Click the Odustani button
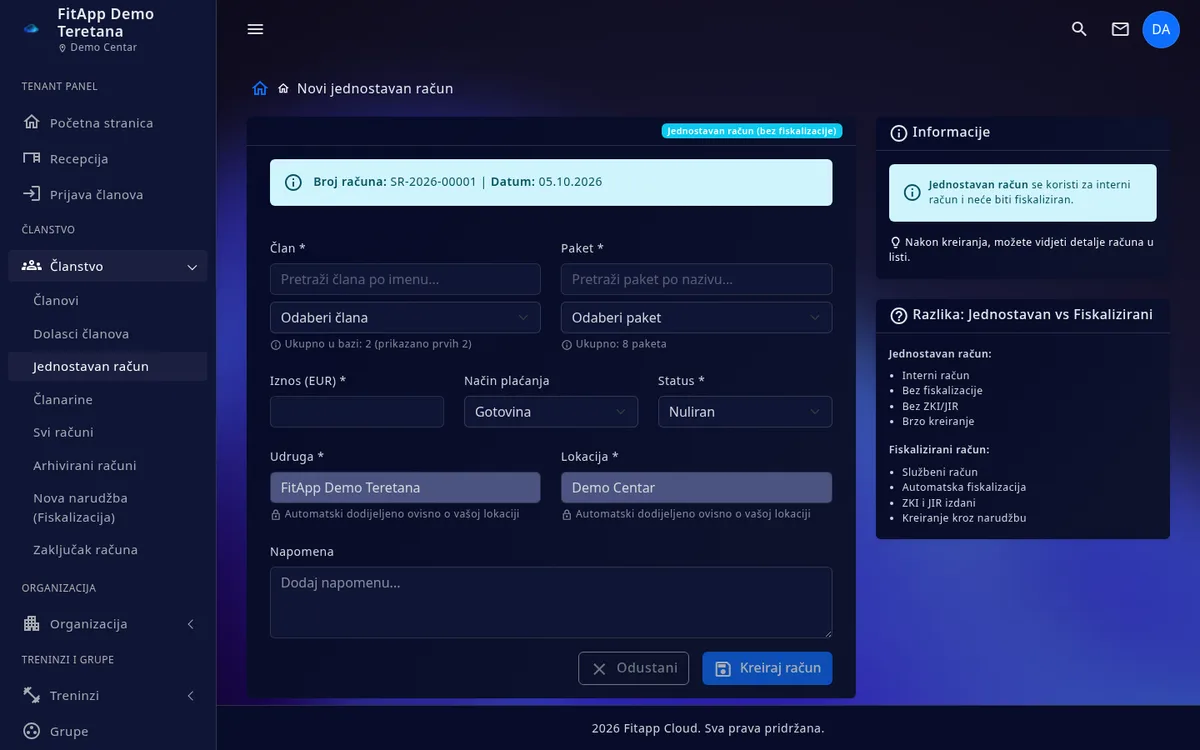This screenshot has width=1200, height=750. coord(633,668)
